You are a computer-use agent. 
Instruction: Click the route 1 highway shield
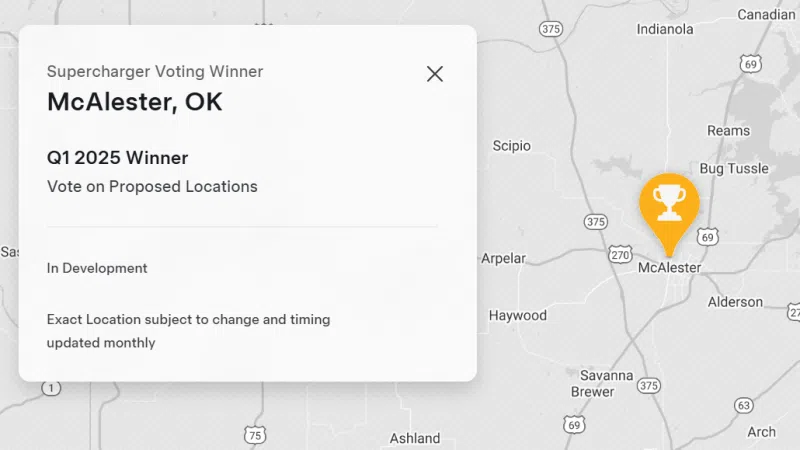pyautogui.click(x=51, y=388)
